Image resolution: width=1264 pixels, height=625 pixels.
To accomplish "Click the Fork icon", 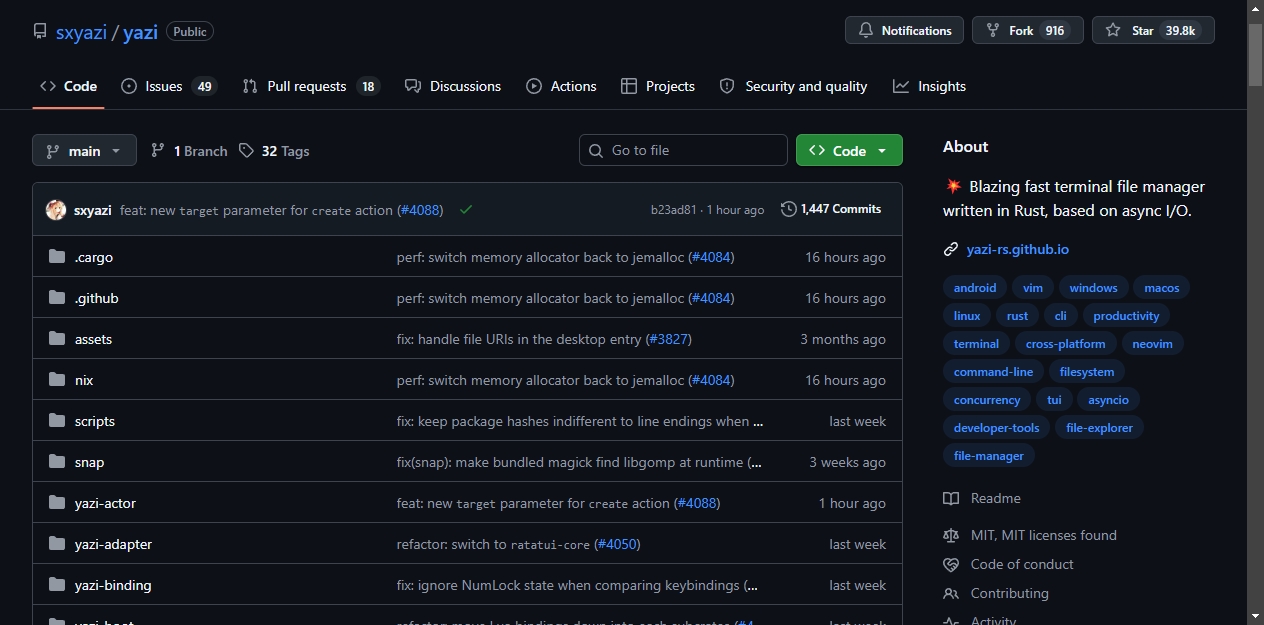I will [x=992, y=31].
